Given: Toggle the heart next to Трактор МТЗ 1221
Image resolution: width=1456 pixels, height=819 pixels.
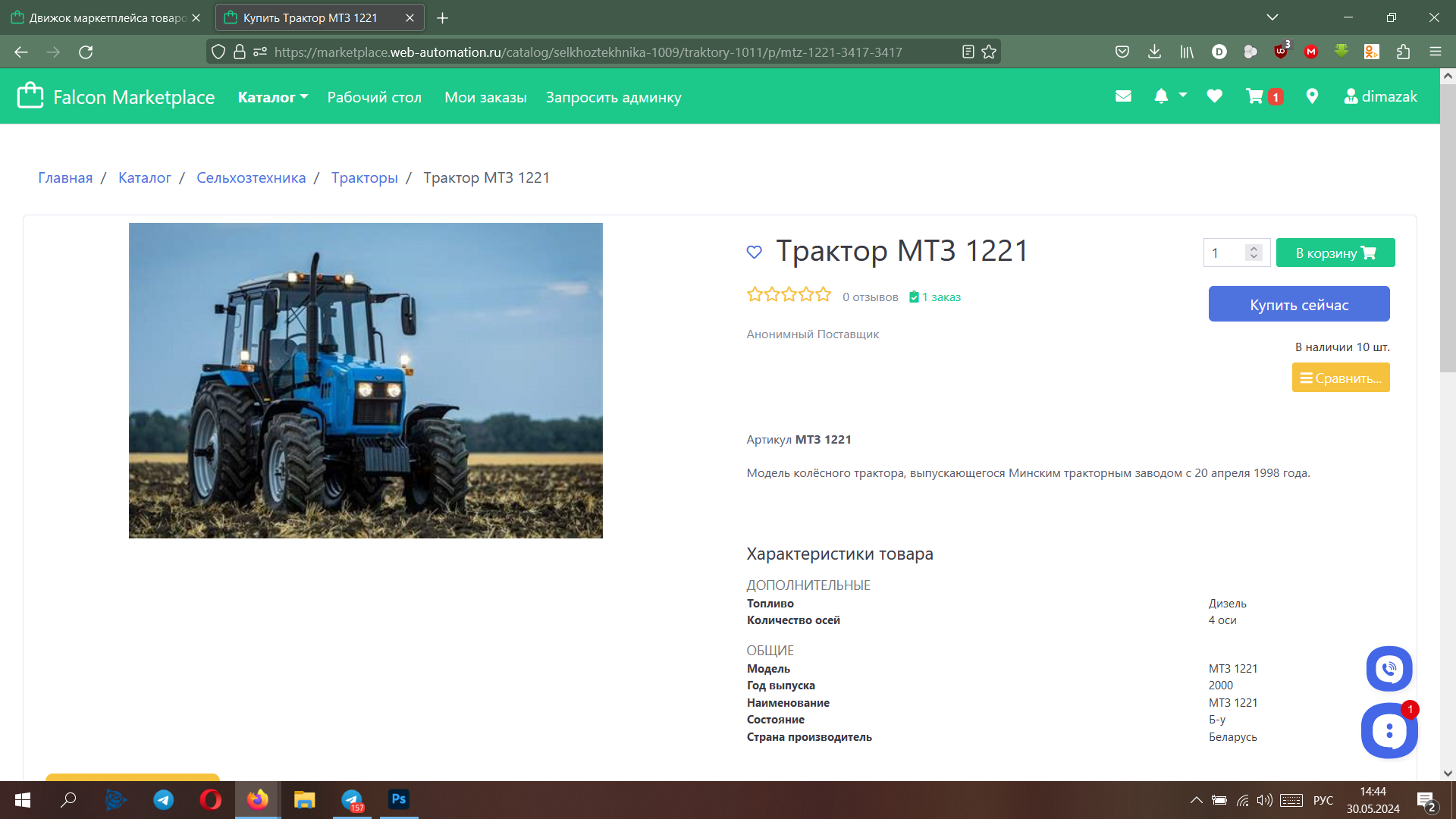Looking at the screenshot, I should 754,252.
